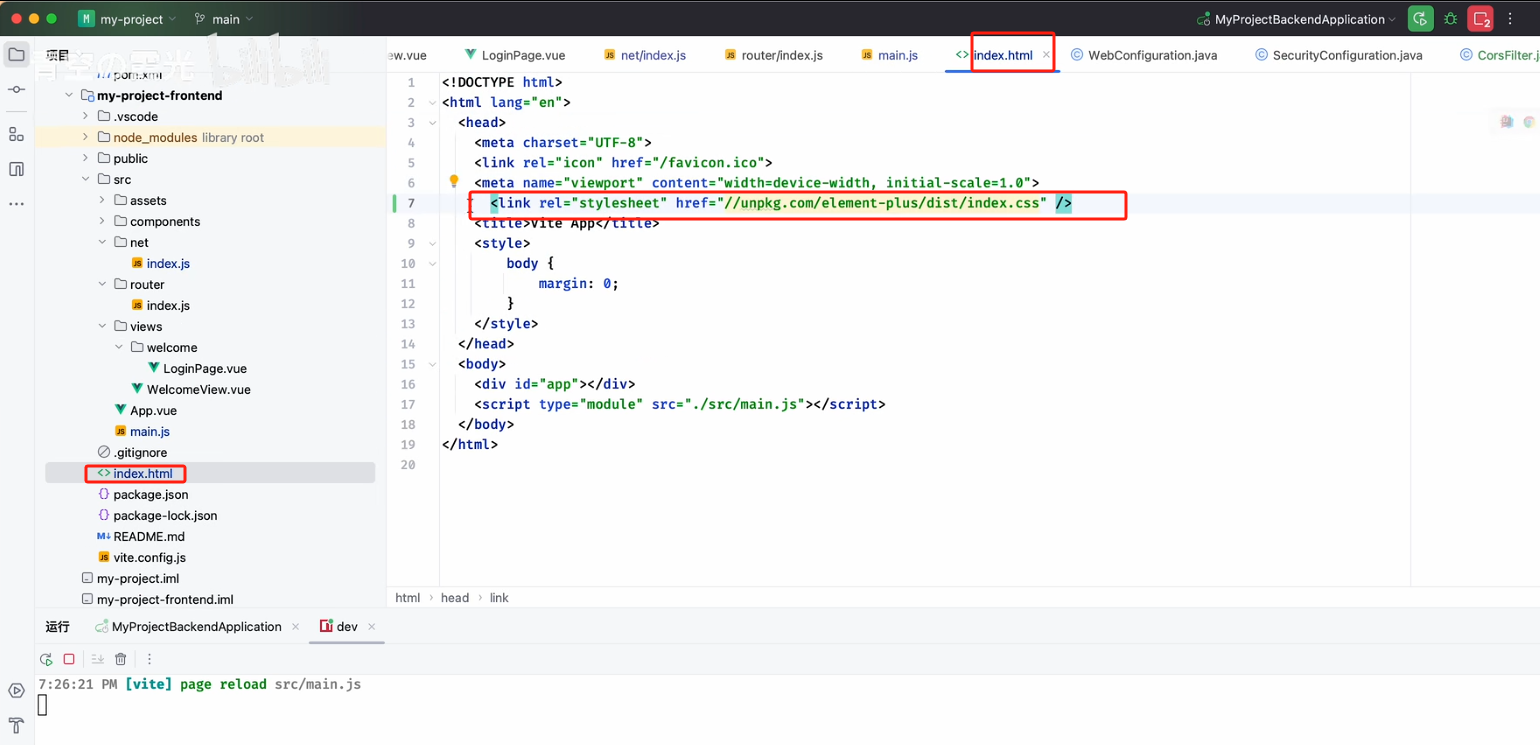Select MyProjectBackendApplication tab in Run panel
1540x745 pixels.
(188, 627)
